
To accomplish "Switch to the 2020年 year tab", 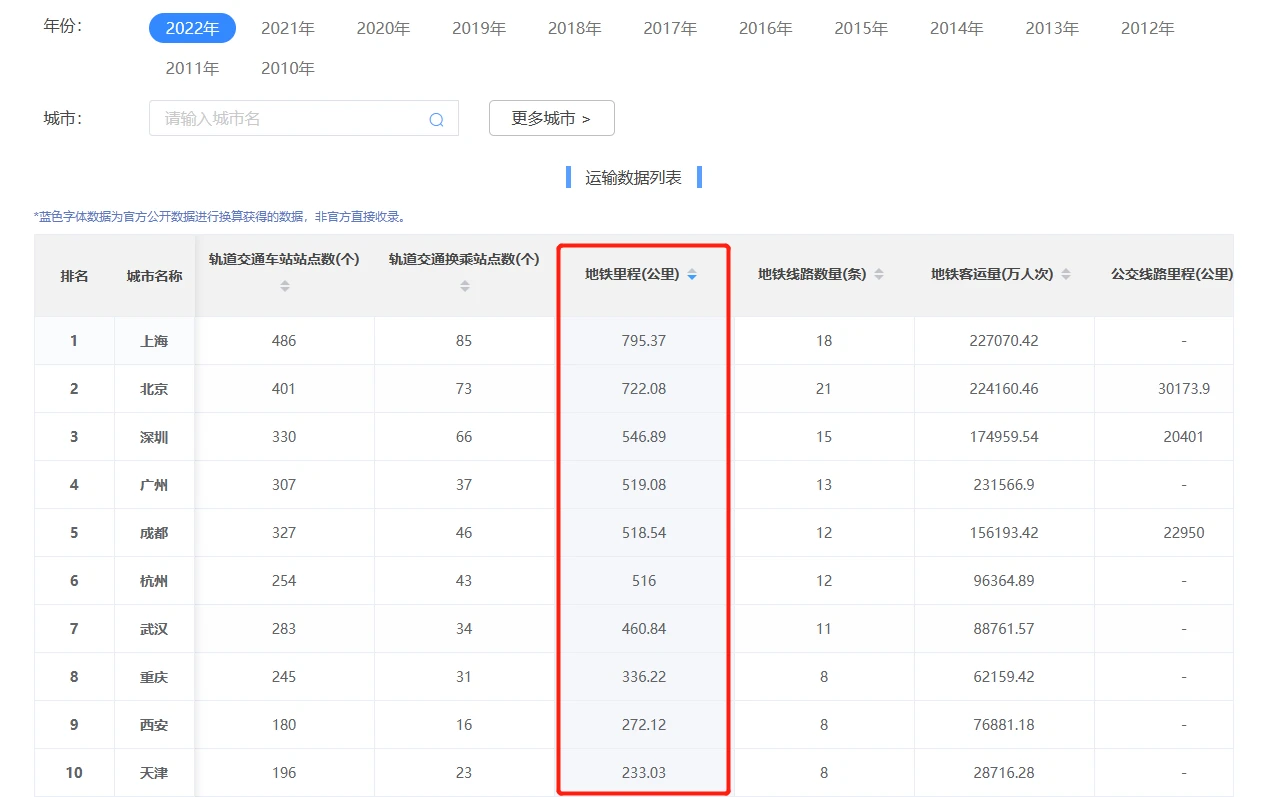I will pyautogui.click(x=383, y=29).
